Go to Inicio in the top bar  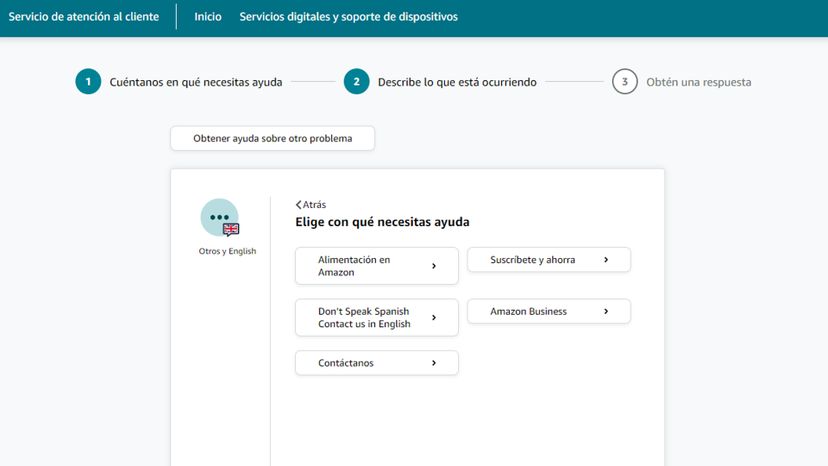click(208, 16)
